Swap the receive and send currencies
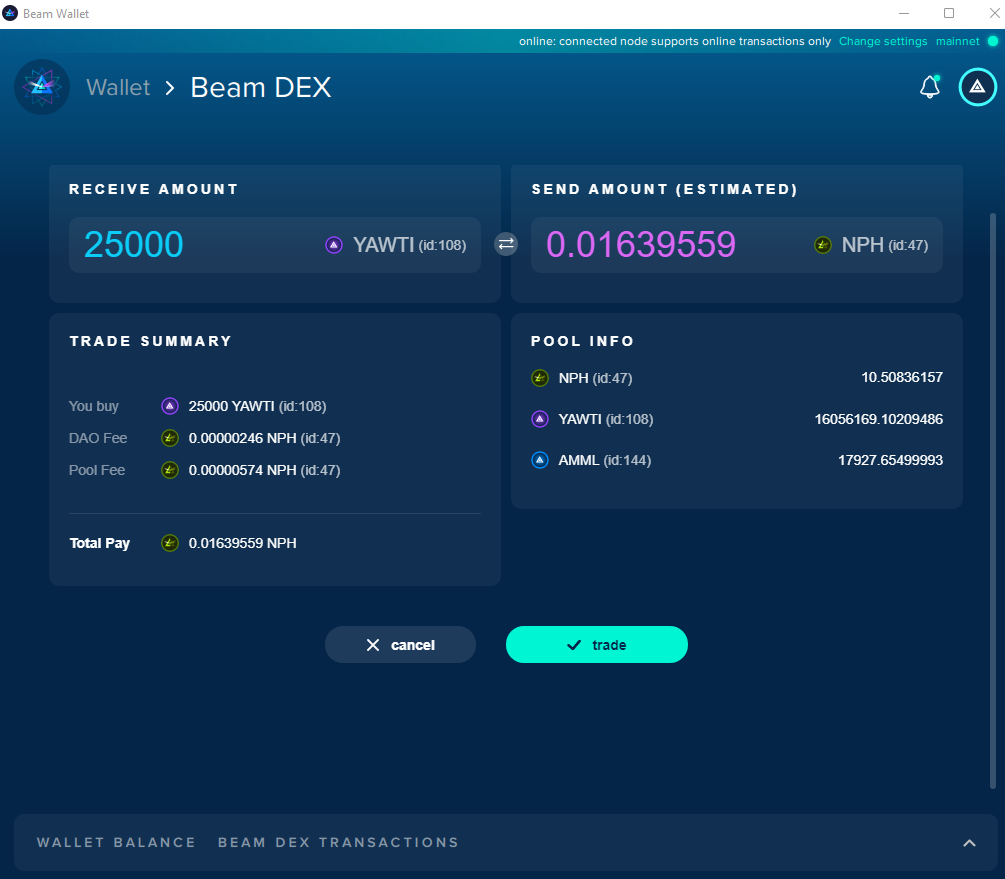This screenshot has height=879, width=1005. pyautogui.click(x=506, y=244)
